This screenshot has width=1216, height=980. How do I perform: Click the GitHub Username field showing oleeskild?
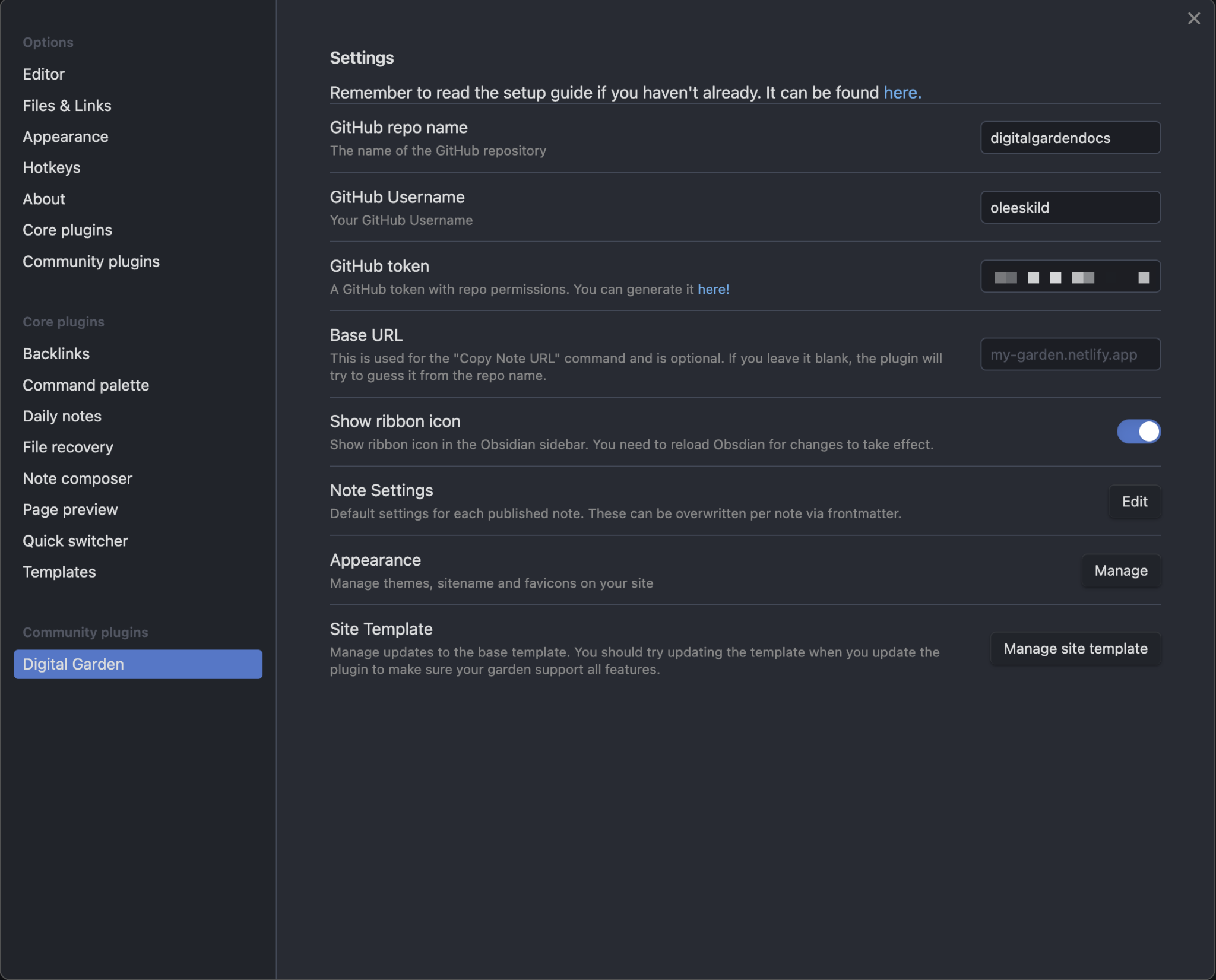[1069, 207]
